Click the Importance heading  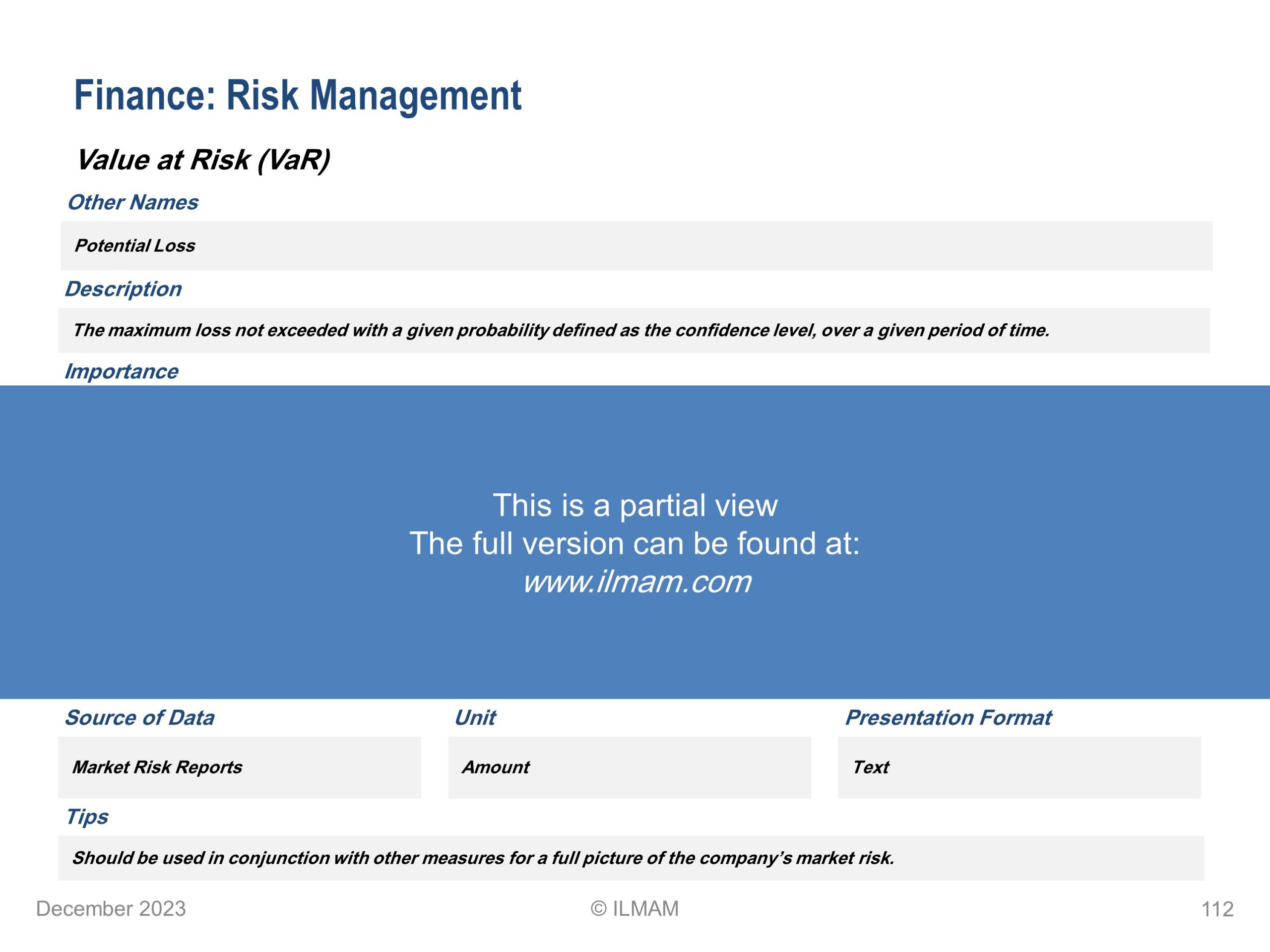121,371
